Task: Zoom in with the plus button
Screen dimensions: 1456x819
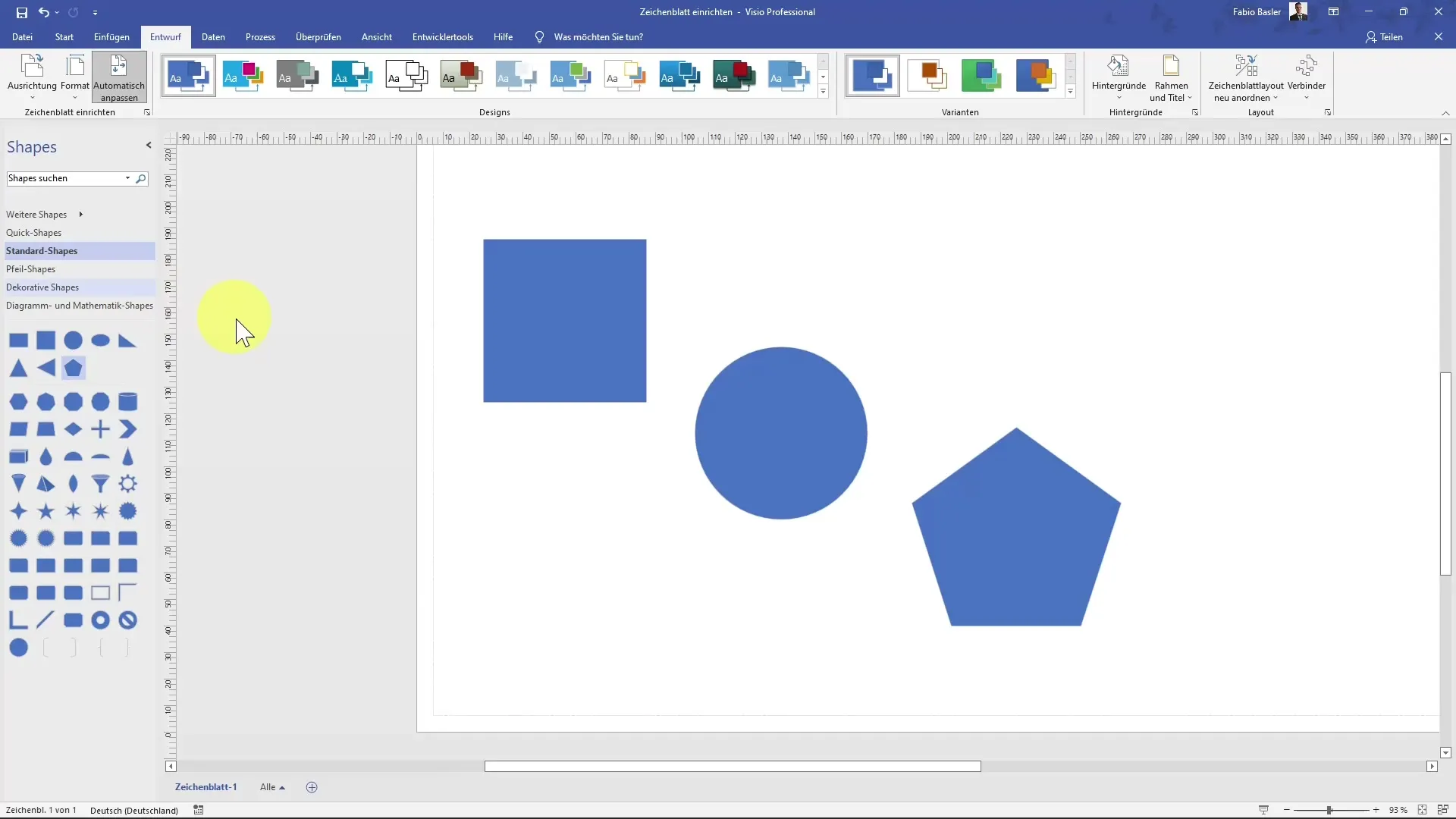Action: 1376,810
